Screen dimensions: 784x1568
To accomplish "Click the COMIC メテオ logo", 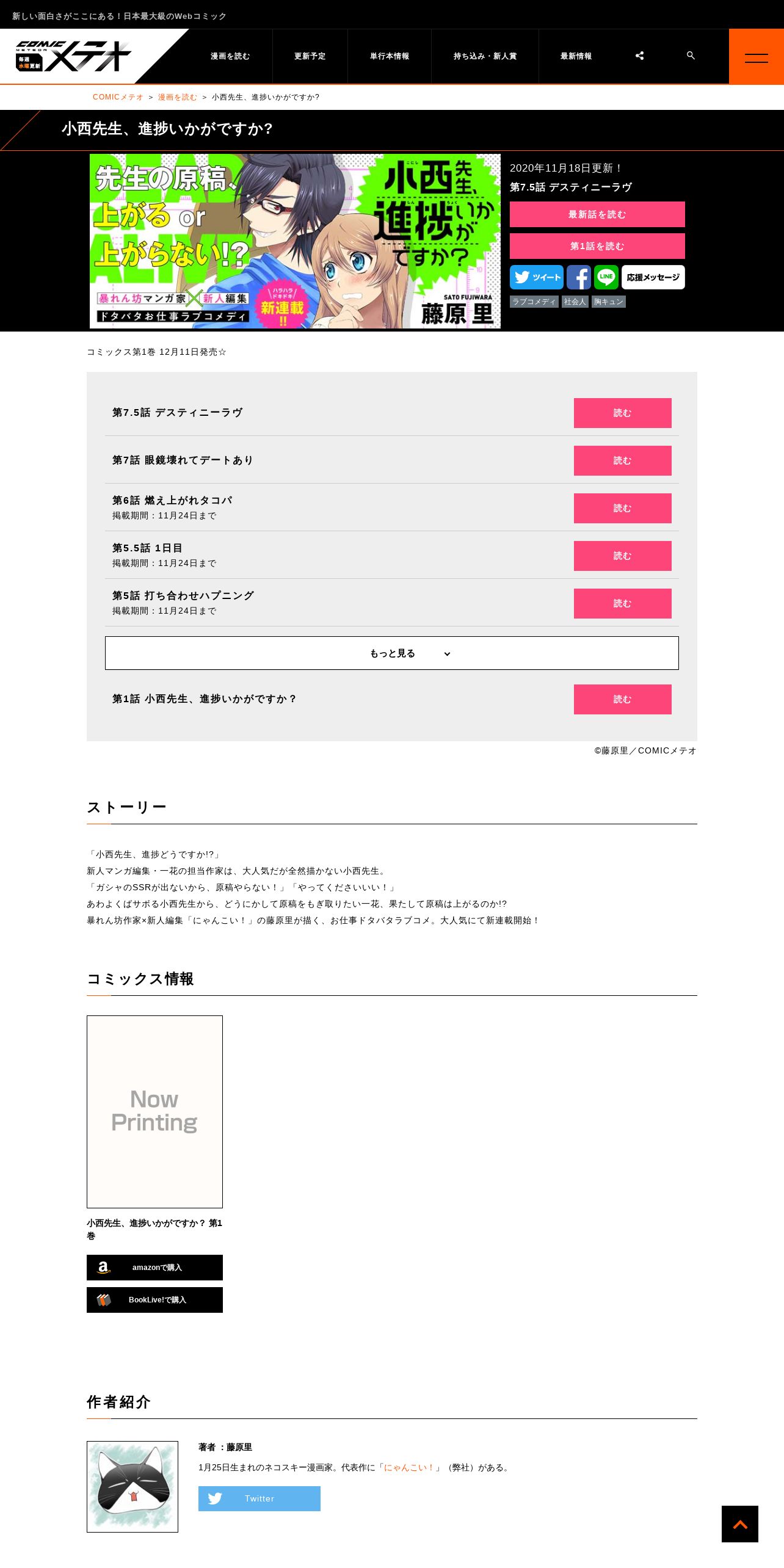I will click(73, 56).
